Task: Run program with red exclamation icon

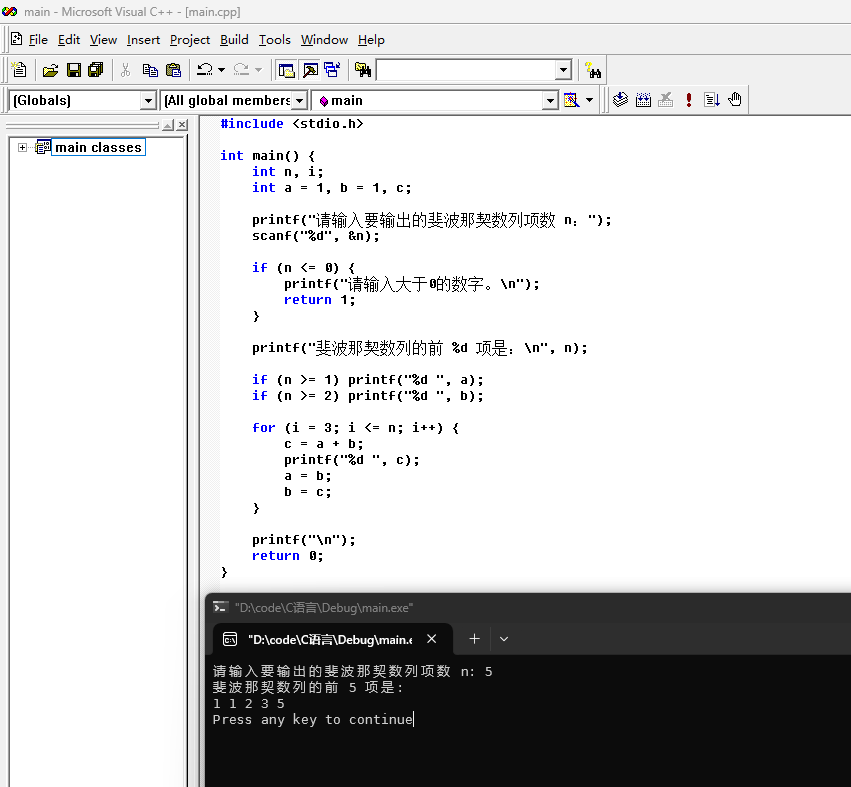Action: coord(689,100)
